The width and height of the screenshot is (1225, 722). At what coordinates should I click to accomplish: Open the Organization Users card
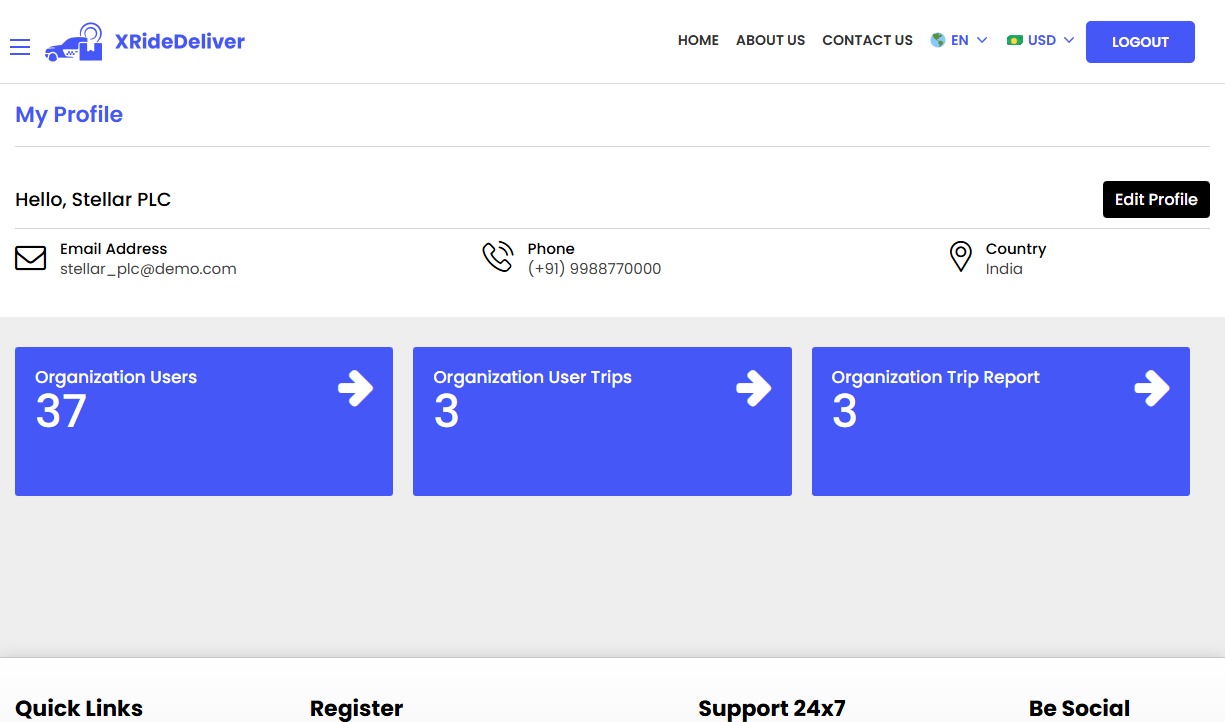[204, 421]
